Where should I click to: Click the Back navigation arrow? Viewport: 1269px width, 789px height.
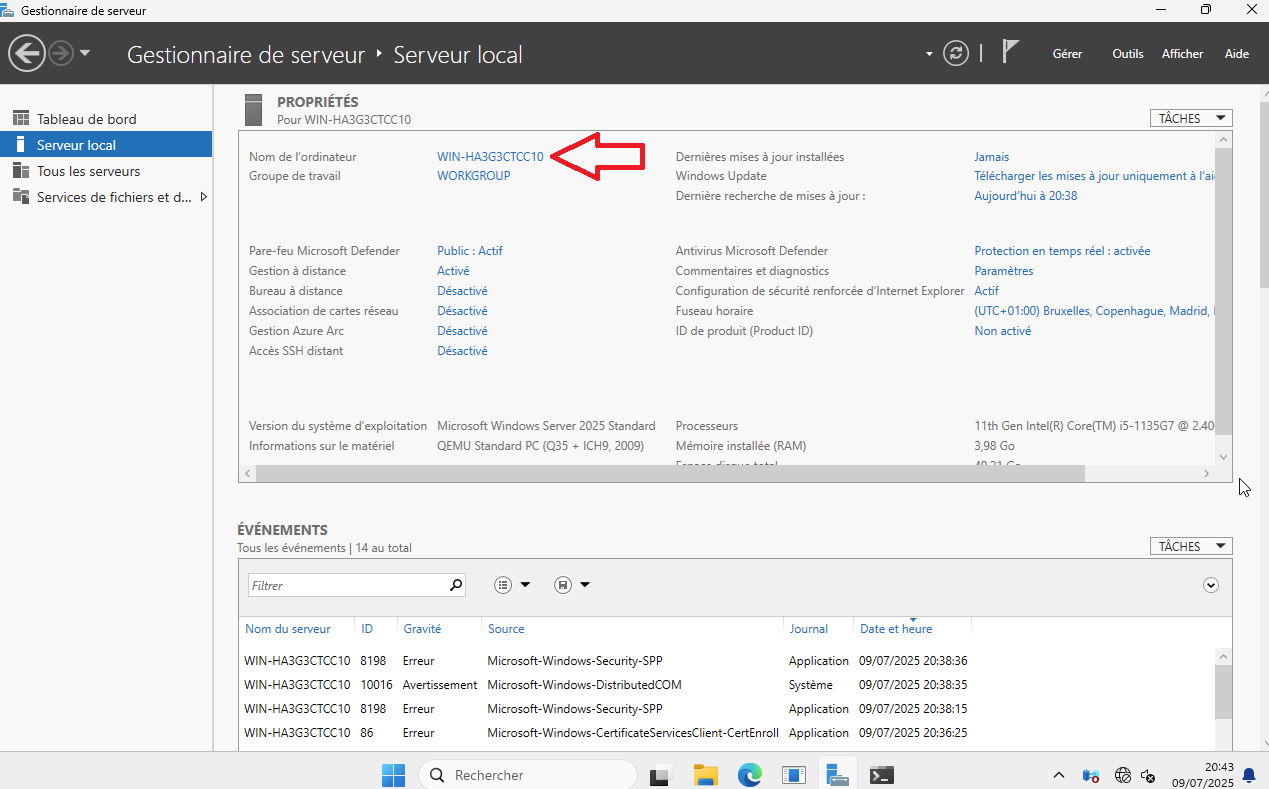(x=27, y=53)
